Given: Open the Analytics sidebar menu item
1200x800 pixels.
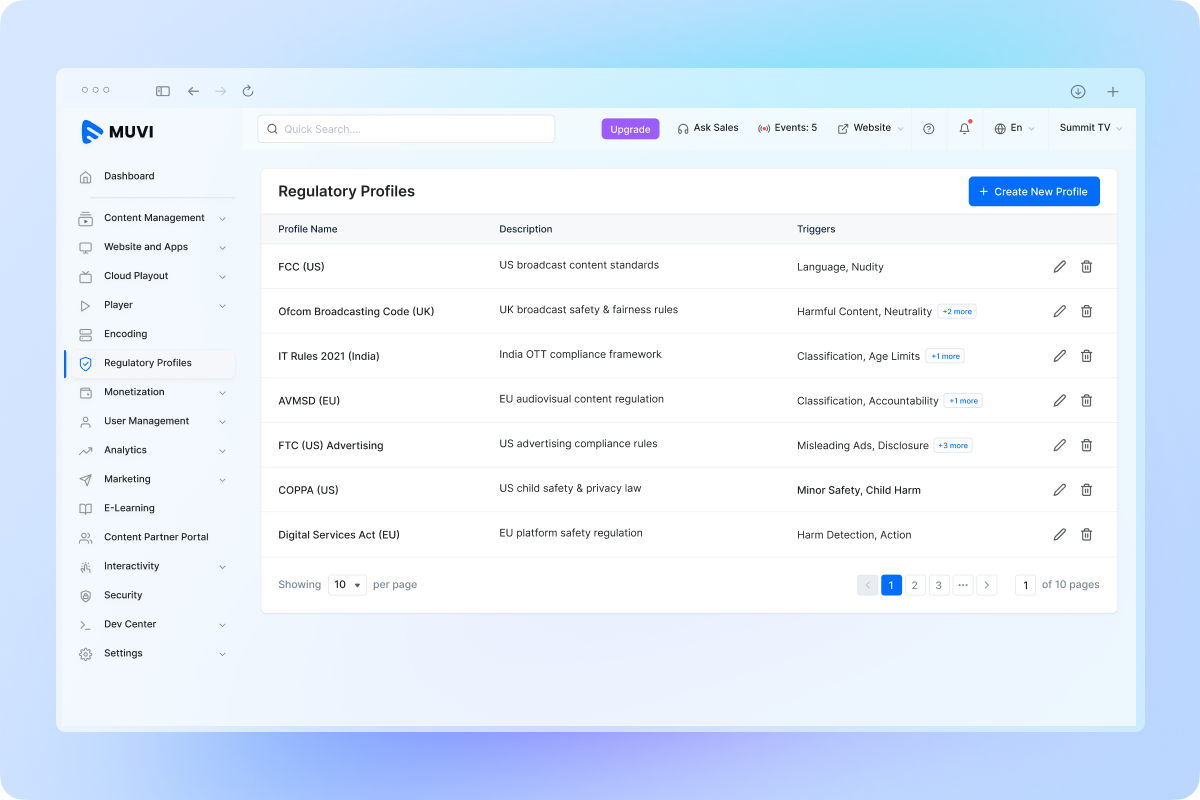Looking at the screenshot, I should coord(127,450).
